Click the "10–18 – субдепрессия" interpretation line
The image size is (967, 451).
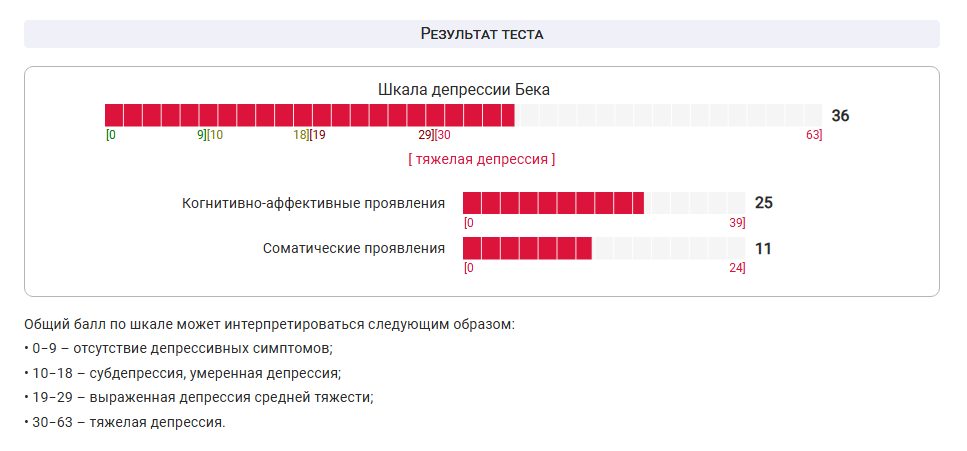pyautogui.click(x=184, y=373)
